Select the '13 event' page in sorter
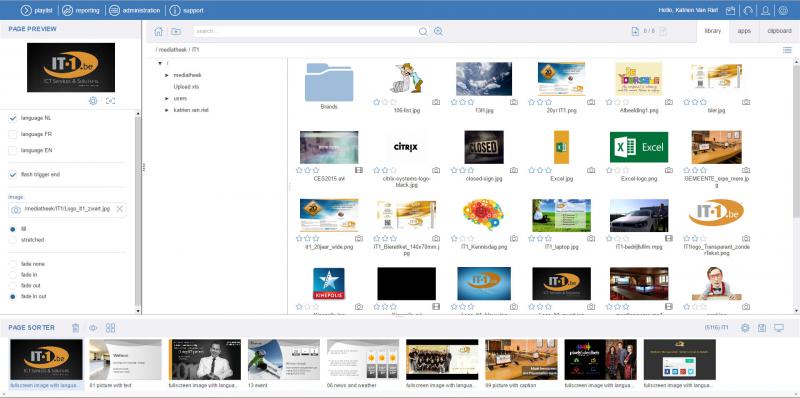 284,360
